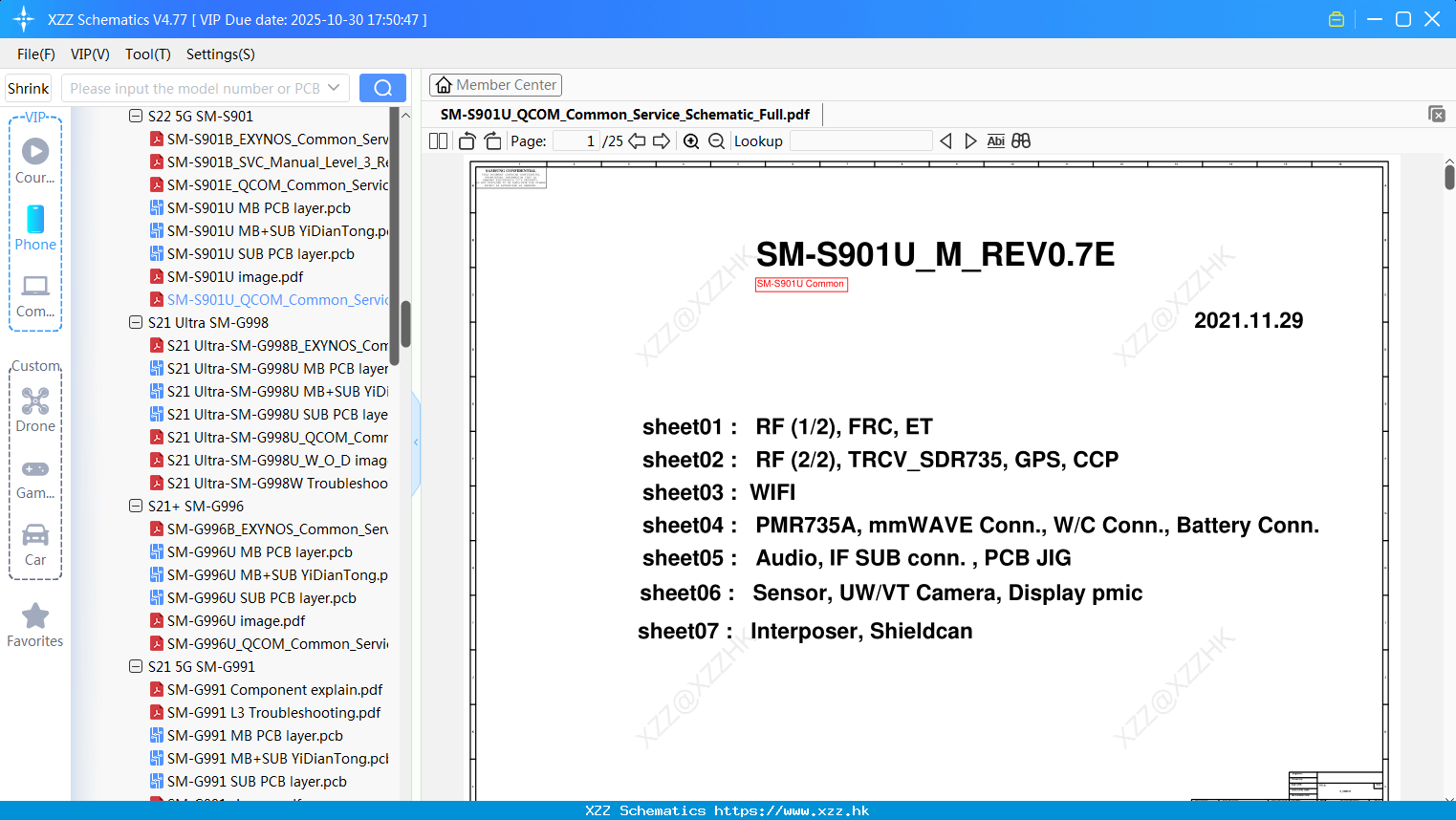Open SM-G991 MB PCB layer.pcb
This screenshot has width=1456, height=820.
[x=247, y=735]
